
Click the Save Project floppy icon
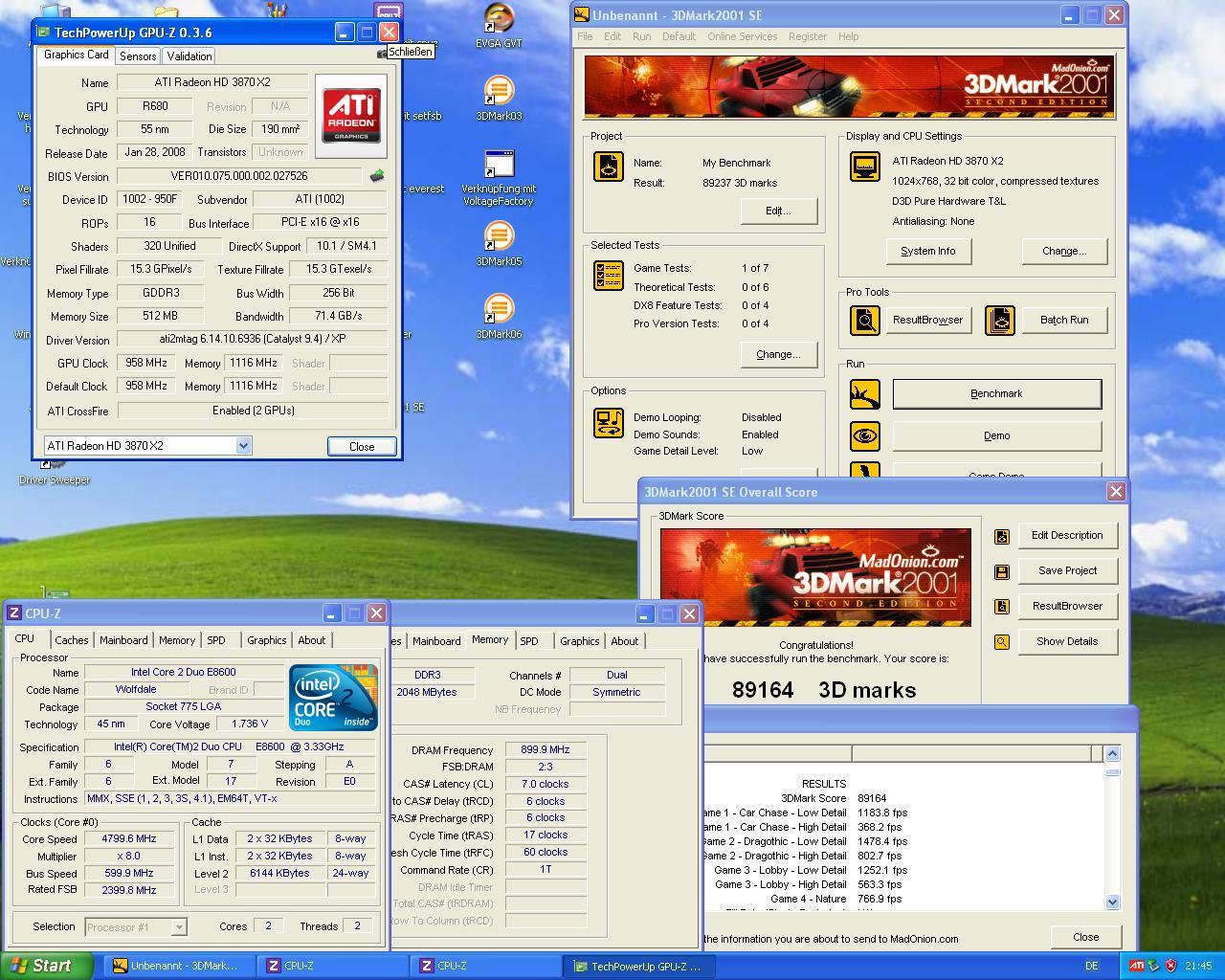pyautogui.click(x=1001, y=571)
